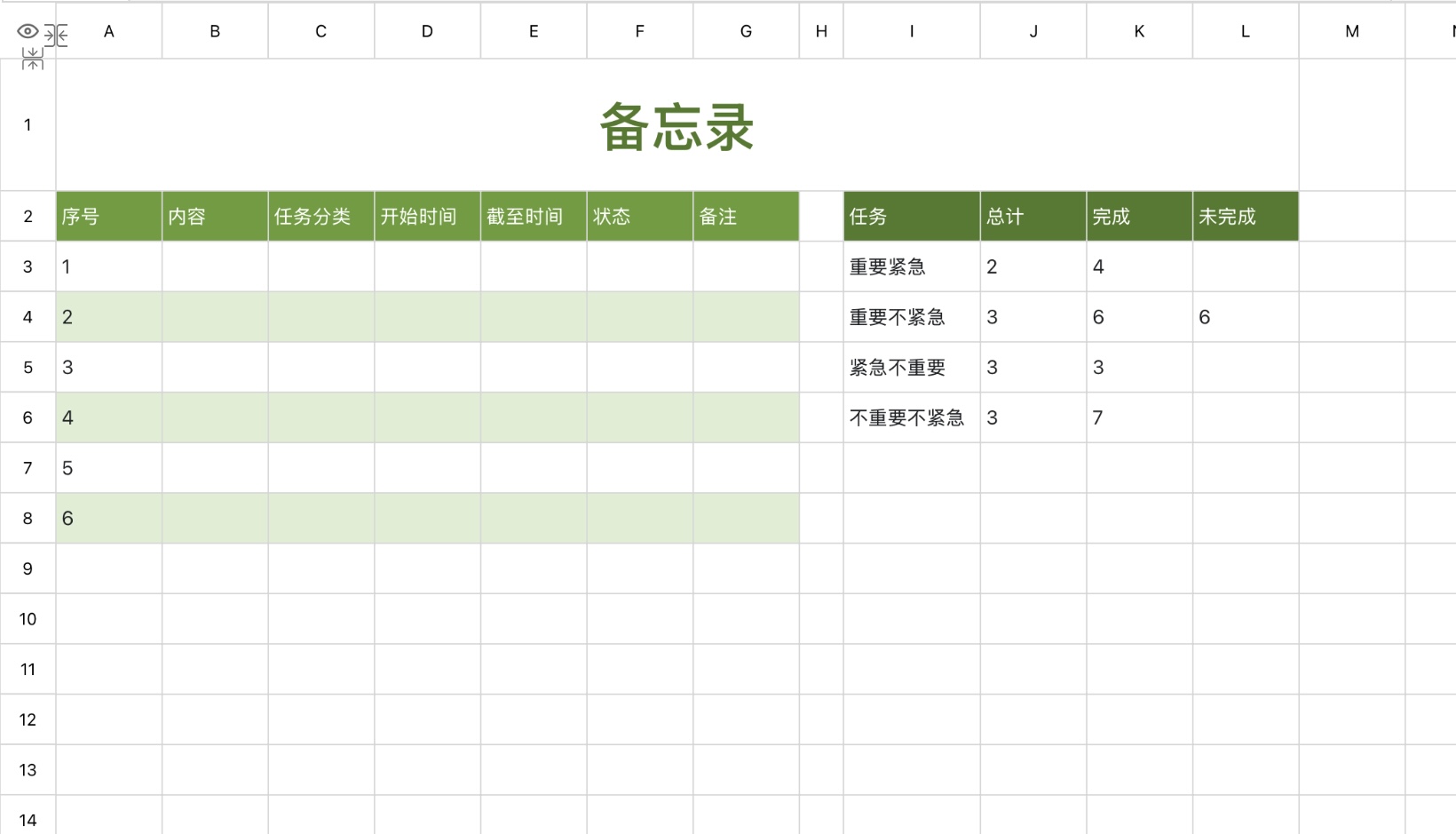Select column F header

click(x=639, y=31)
